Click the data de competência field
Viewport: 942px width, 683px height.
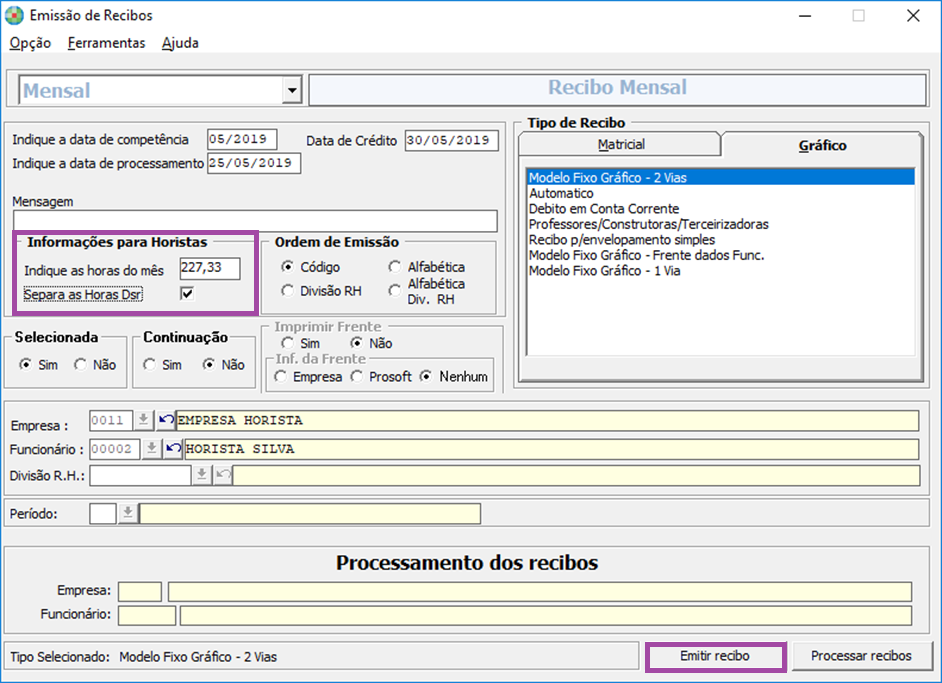tap(242, 139)
